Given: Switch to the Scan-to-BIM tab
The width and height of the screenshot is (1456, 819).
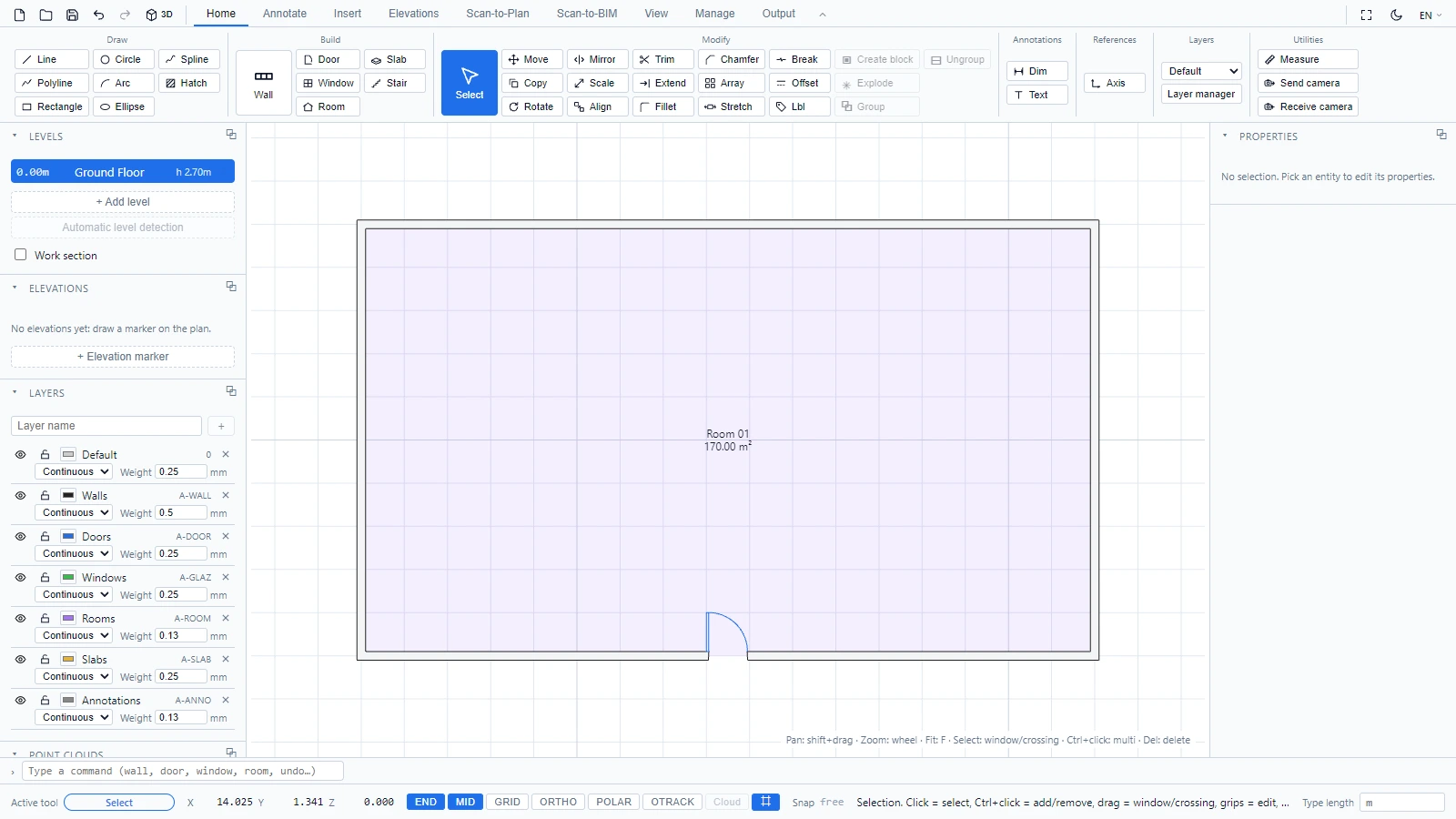Looking at the screenshot, I should (587, 14).
